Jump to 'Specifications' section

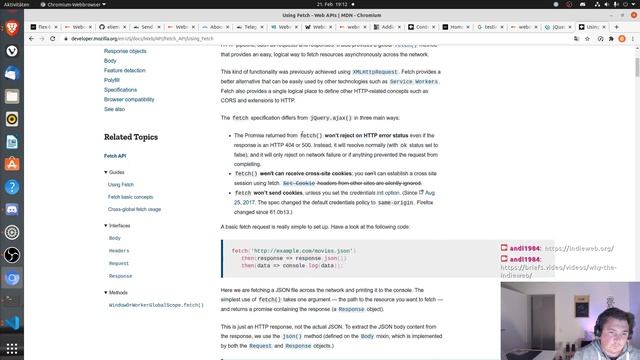pyautogui.click(x=120, y=90)
